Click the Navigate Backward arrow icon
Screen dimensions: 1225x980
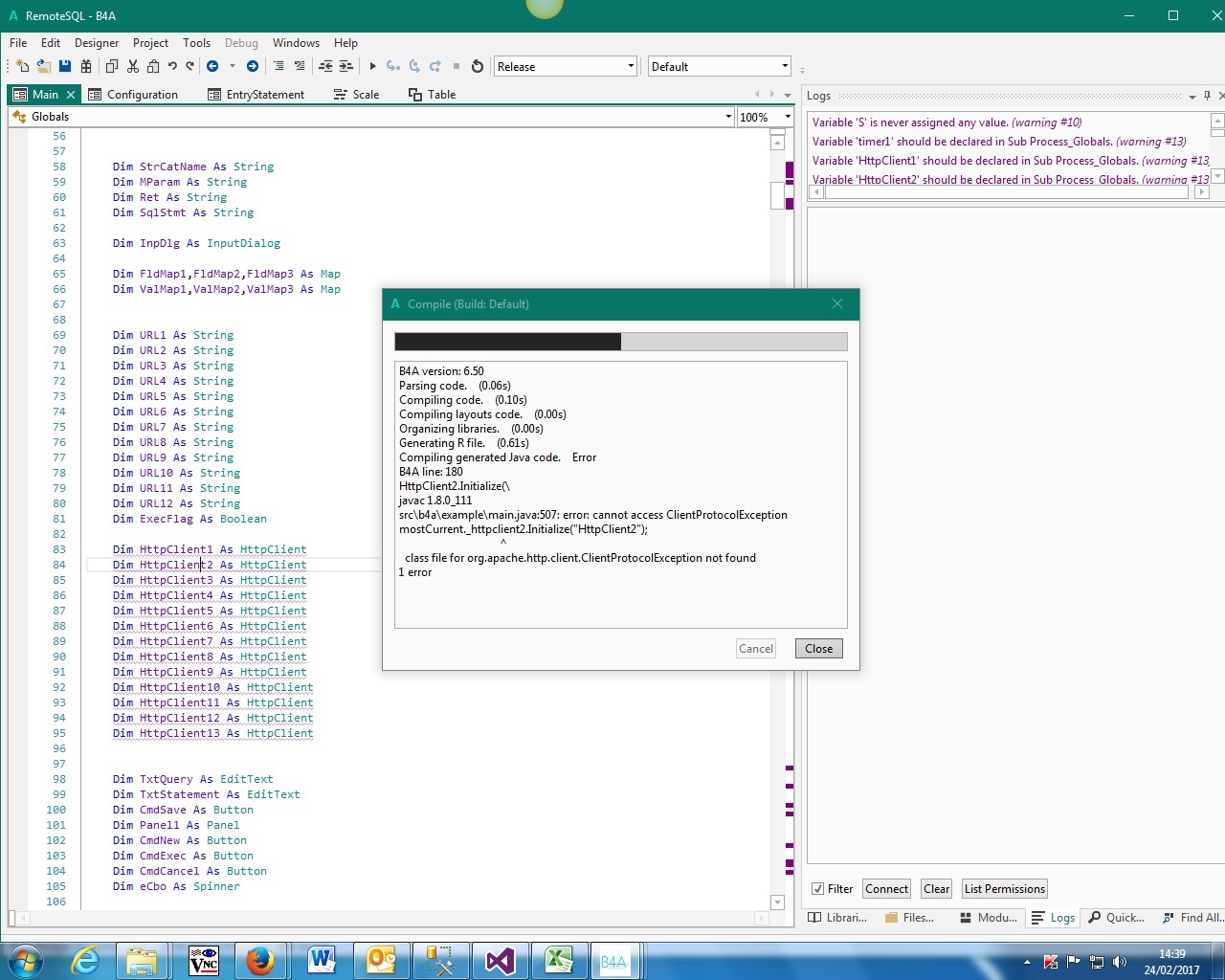pyautogui.click(x=212, y=66)
